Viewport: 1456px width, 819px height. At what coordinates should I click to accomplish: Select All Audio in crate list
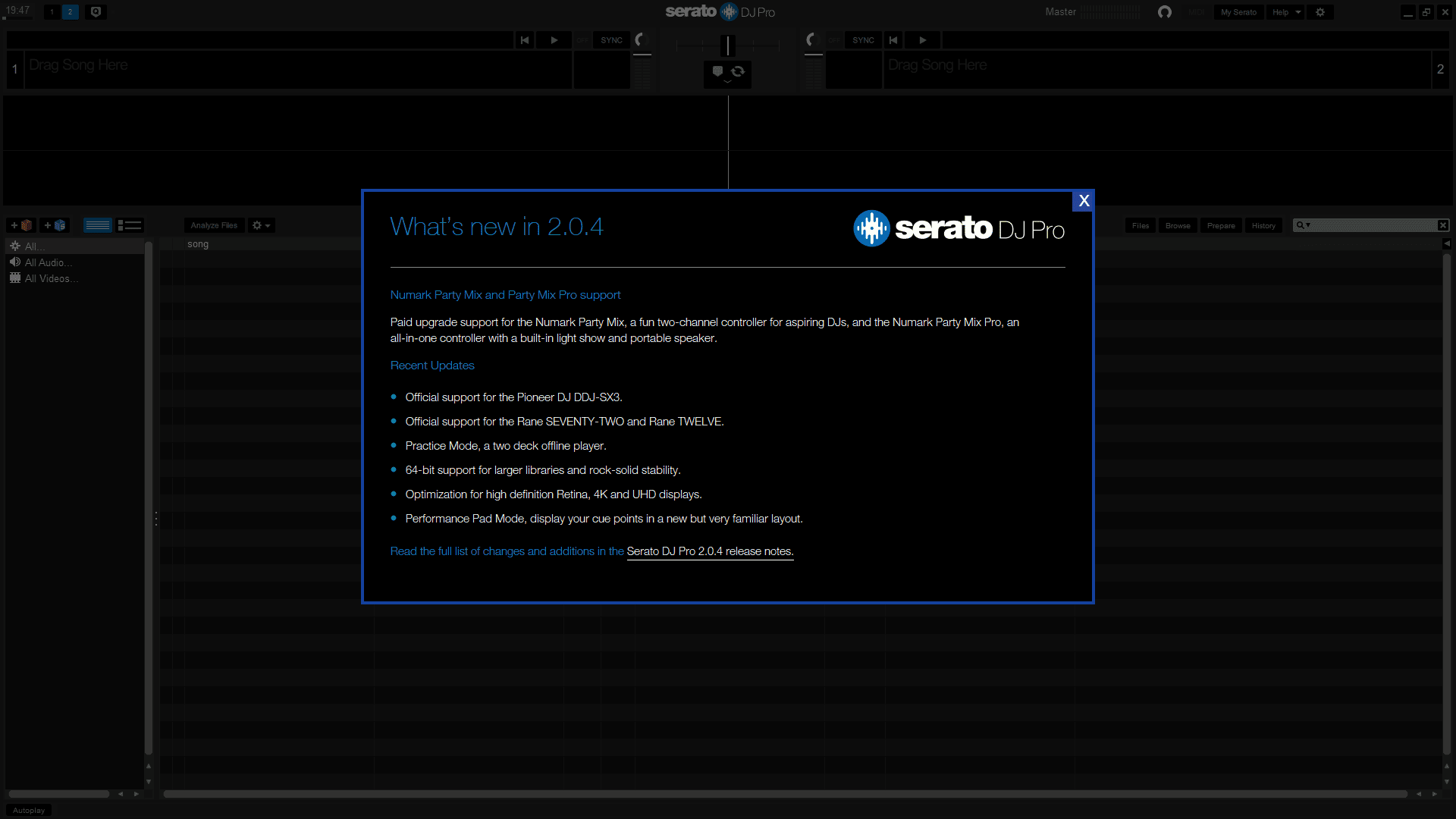(x=48, y=262)
